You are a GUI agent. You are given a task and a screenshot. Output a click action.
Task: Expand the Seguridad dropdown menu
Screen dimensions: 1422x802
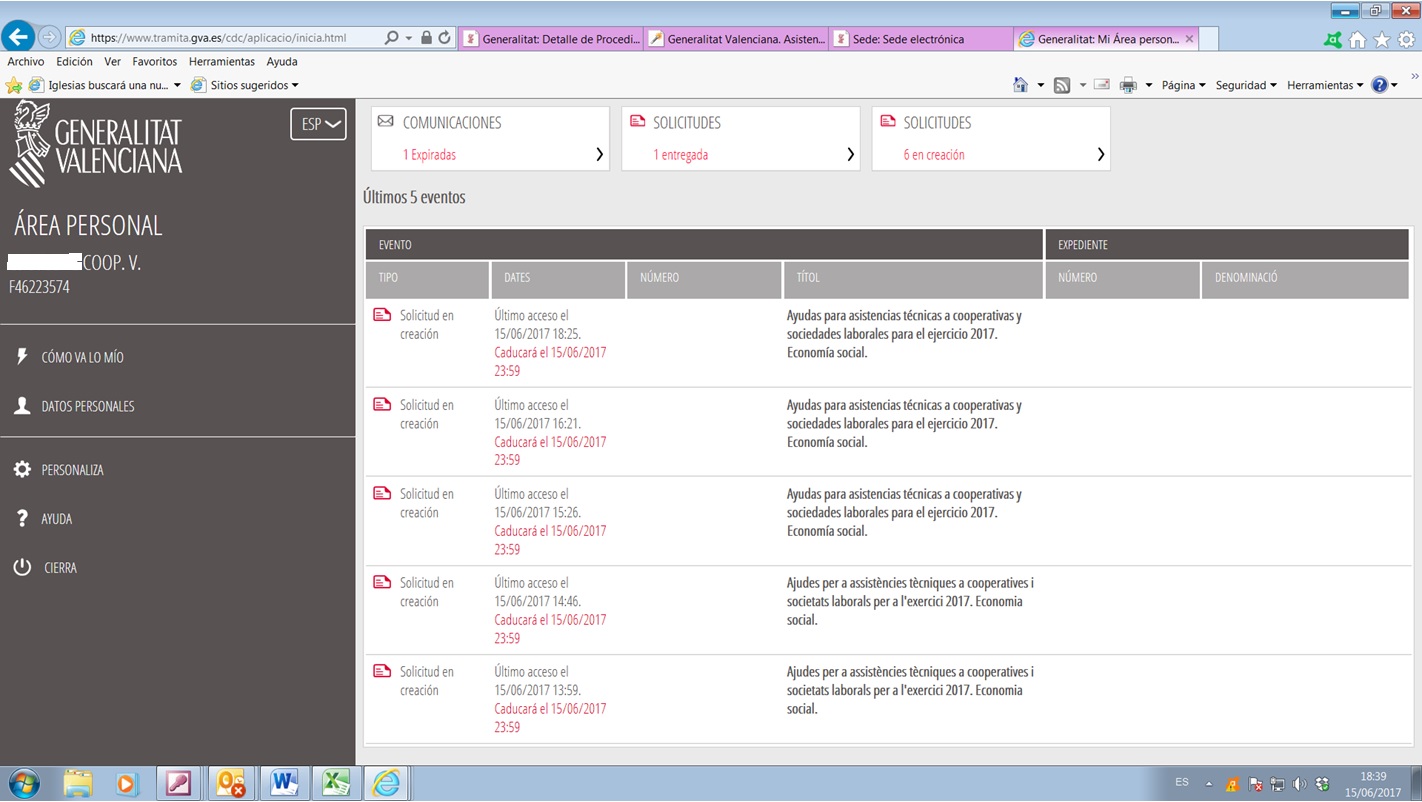click(x=1246, y=85)
